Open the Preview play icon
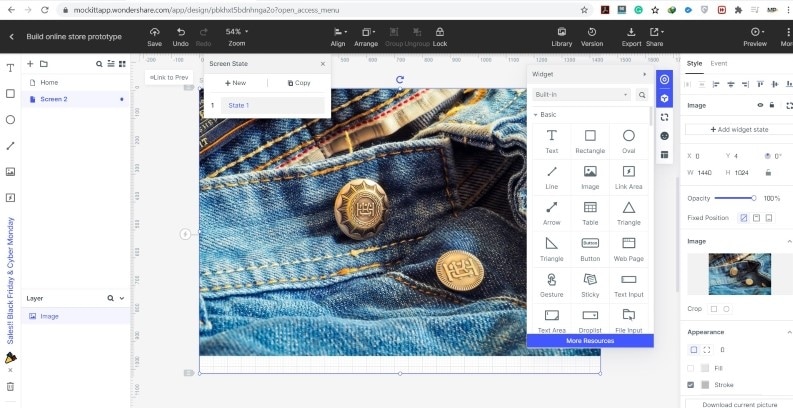The height and width of the screenshot is (408, 793). point(755,32)
